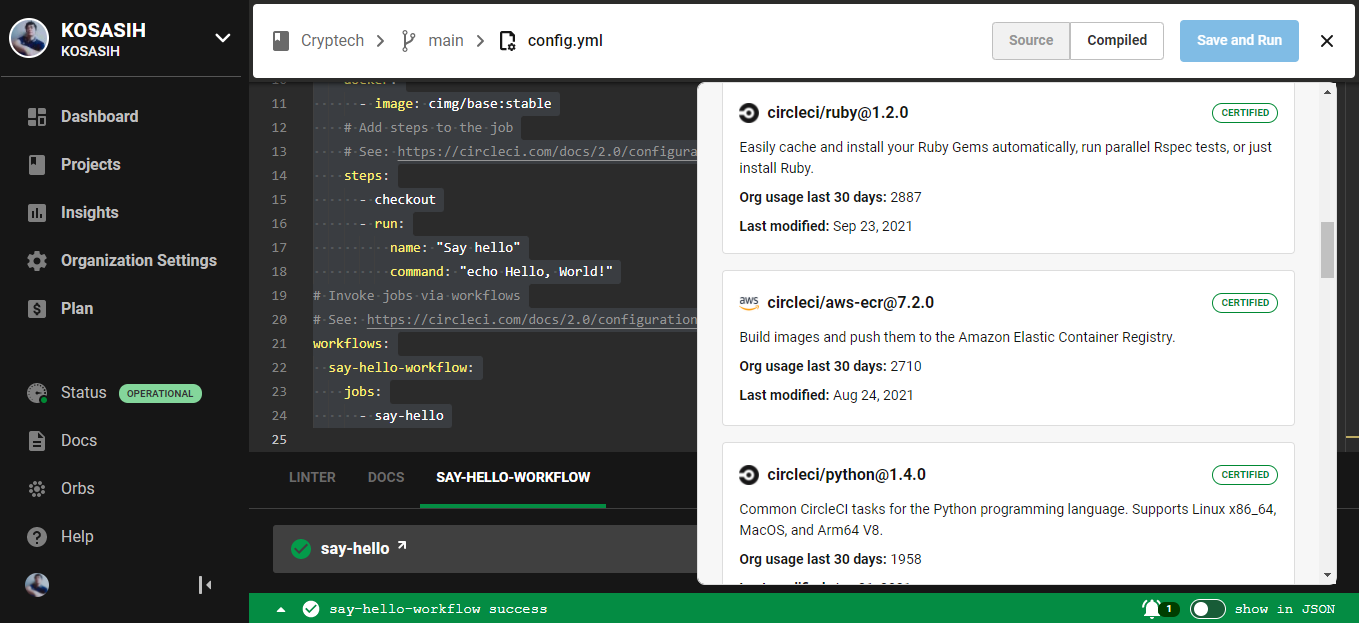This screenshot has width=1359, height=623.
Task: Toggle show in JSON switch
Action: [1208, 609]
